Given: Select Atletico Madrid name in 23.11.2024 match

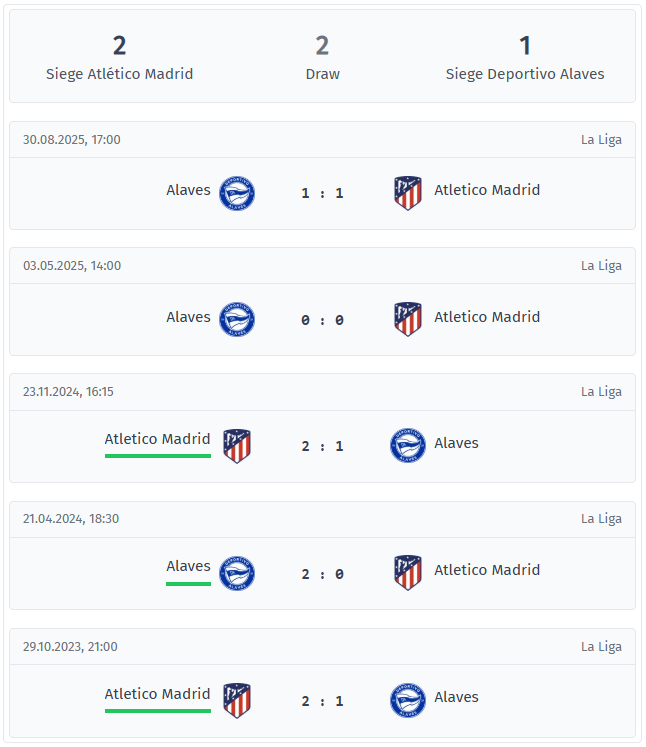Looking at the screenshot, I should coord(157,439).
